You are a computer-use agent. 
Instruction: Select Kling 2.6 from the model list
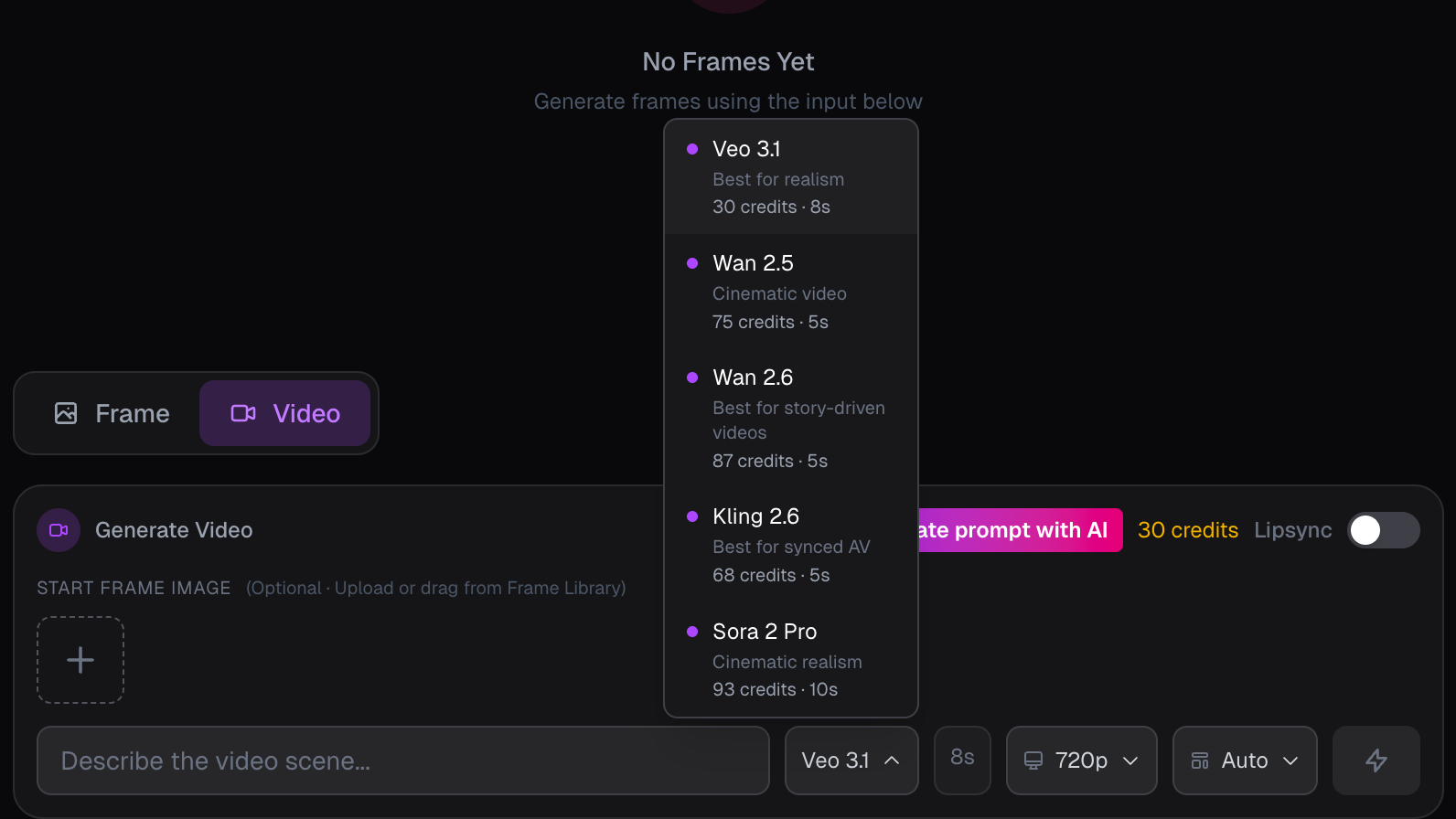[790, 545]
